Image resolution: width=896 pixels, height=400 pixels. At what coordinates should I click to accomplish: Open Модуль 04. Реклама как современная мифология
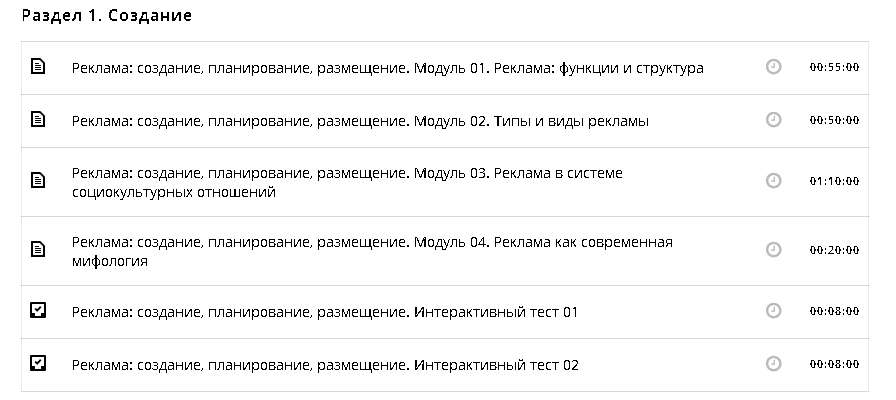[372, 251]
